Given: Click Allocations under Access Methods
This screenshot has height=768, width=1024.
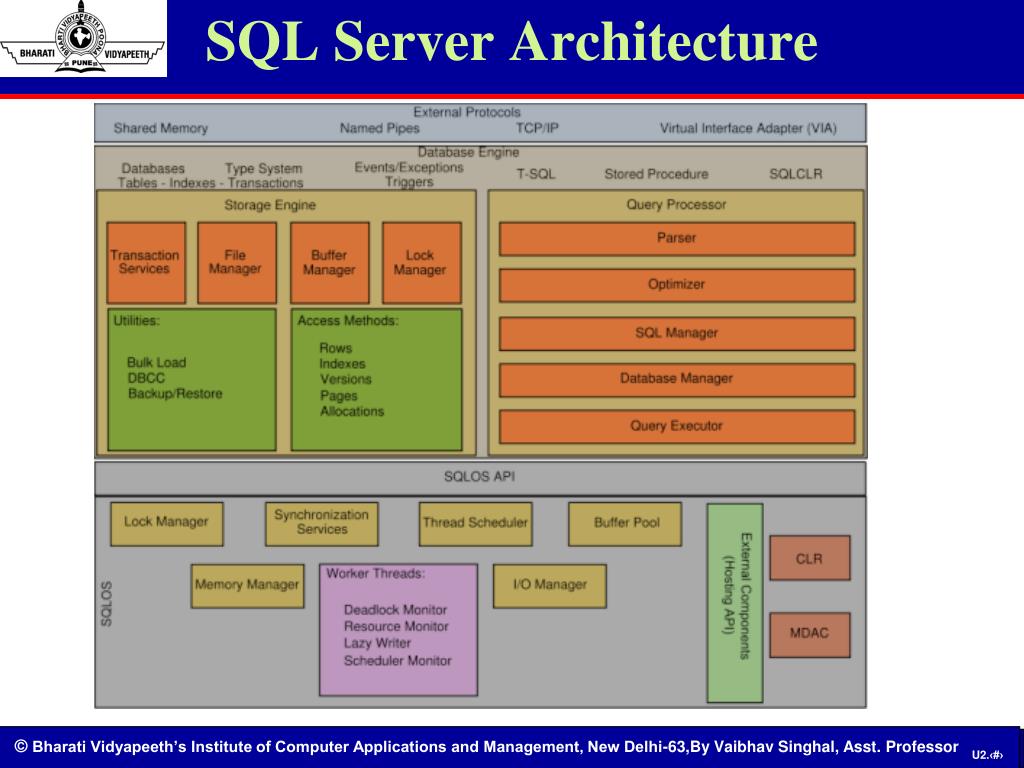Looking at the screenshot, I should point(352,411).
